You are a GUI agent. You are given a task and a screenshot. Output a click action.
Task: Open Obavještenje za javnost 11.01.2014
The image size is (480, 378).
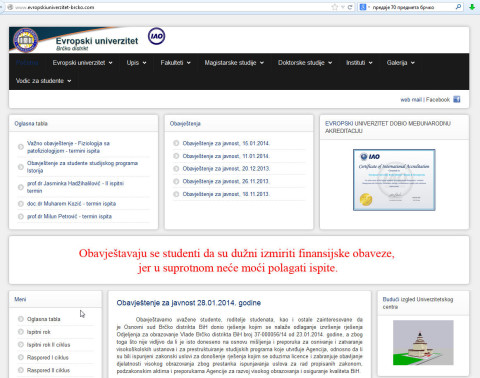click(x=226, y=156)
